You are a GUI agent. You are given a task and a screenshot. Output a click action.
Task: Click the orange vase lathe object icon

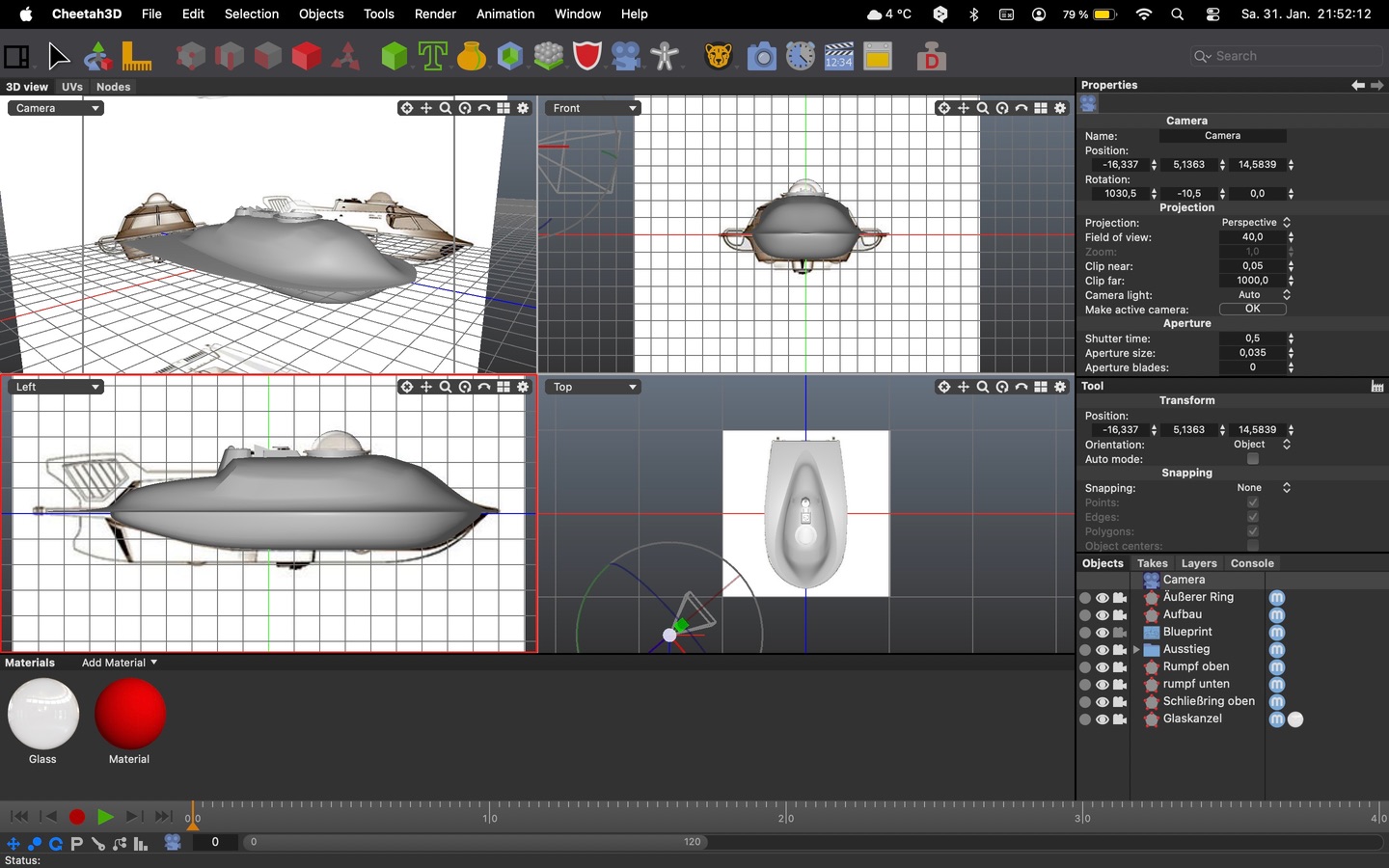click(472, 57)
